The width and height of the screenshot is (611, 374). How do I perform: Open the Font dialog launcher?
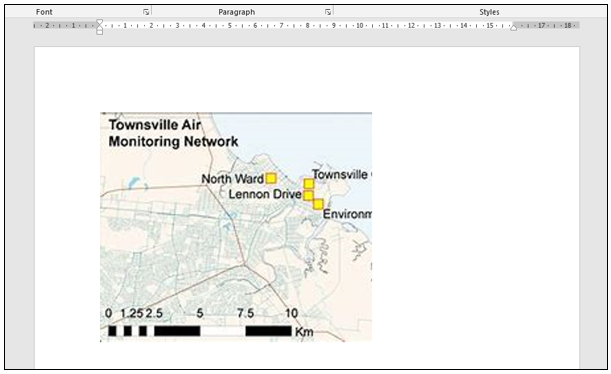(146, 12)
